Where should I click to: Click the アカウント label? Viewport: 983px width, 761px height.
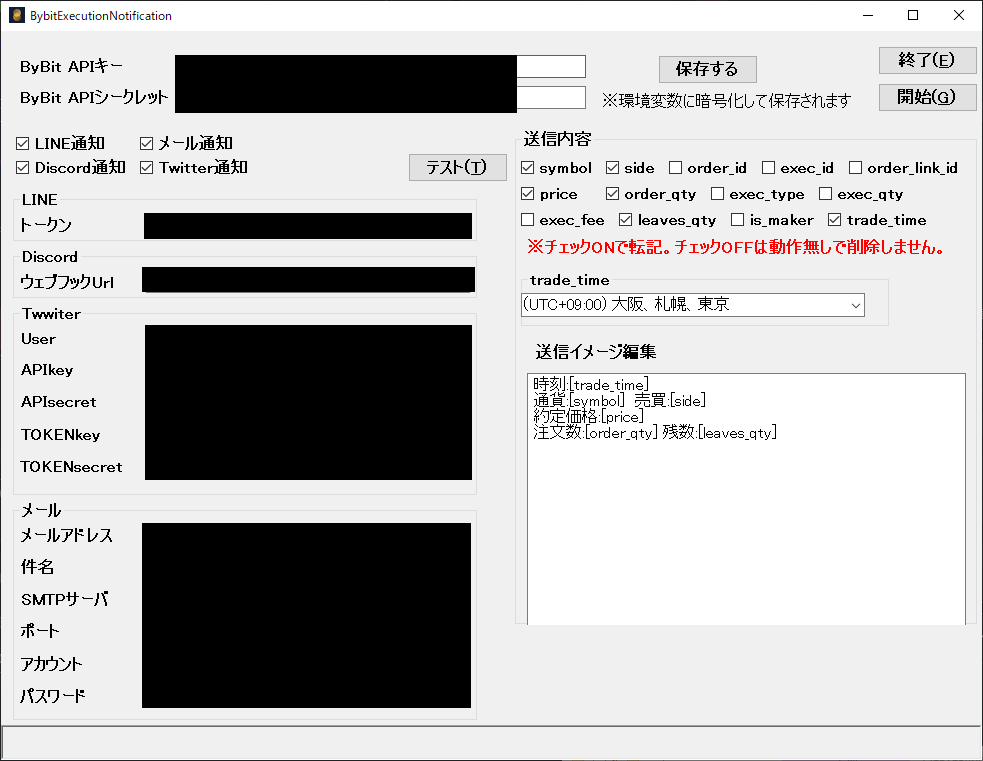point(51,664)
